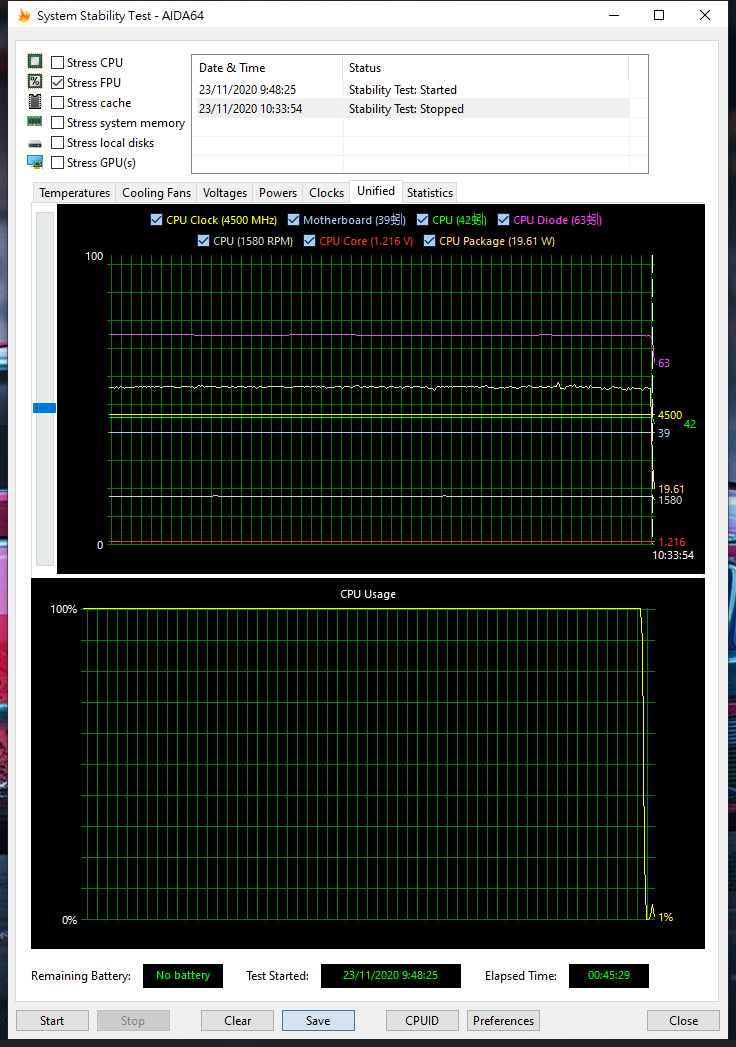Image resolution: width=736 pixels, height=1047 pixels.
Task: Enable the Stress system memory checkbox
Action: pos(57,122)
